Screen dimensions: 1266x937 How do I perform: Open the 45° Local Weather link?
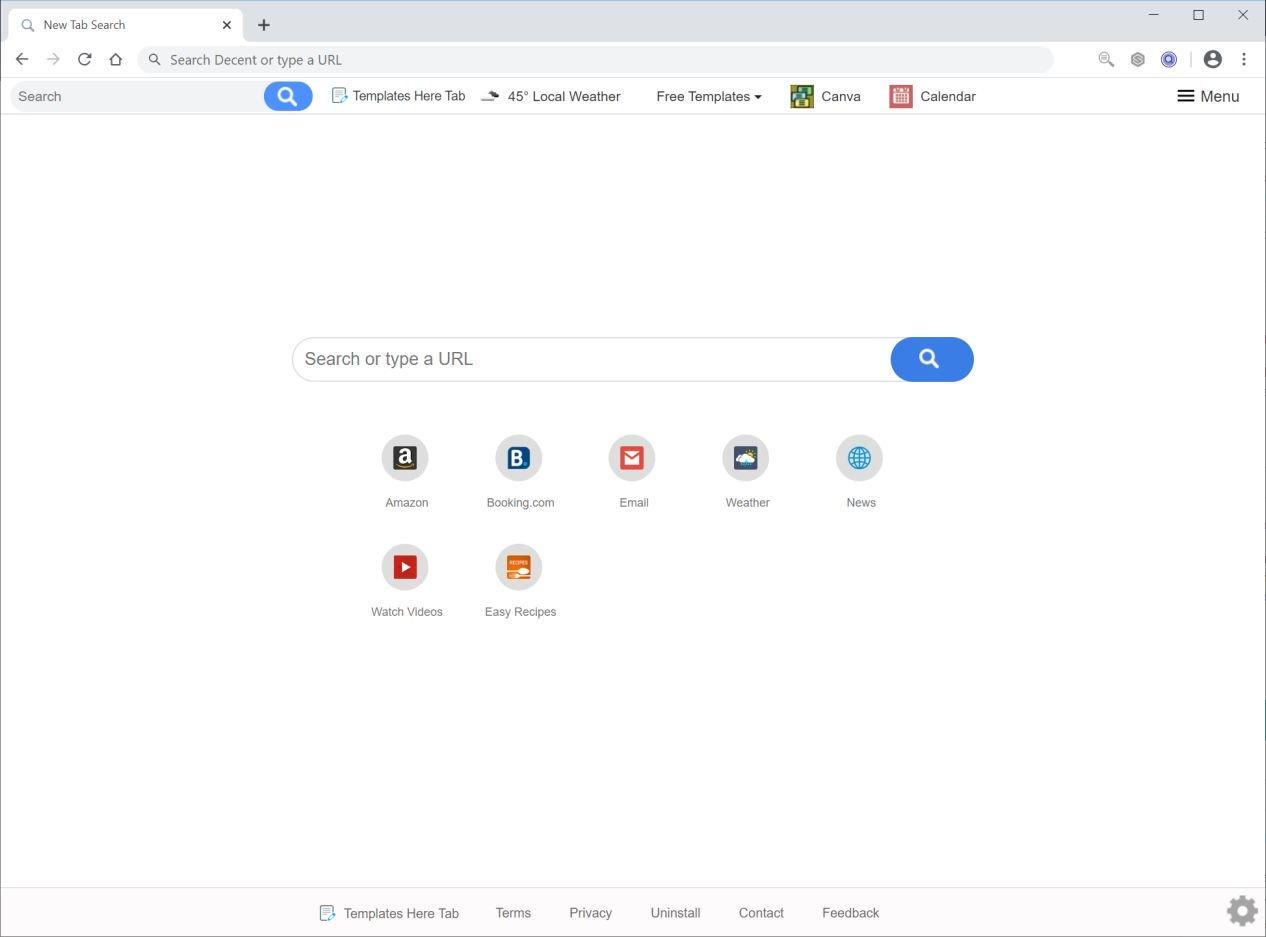[x=551, y=96]
